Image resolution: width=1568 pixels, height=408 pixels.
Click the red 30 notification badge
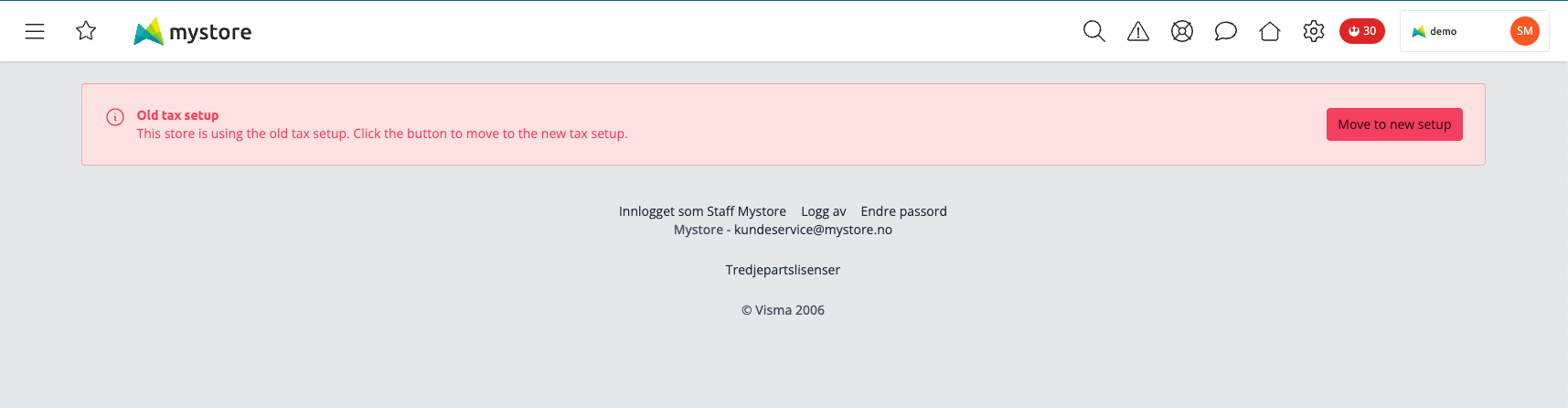pos(1362,31)
